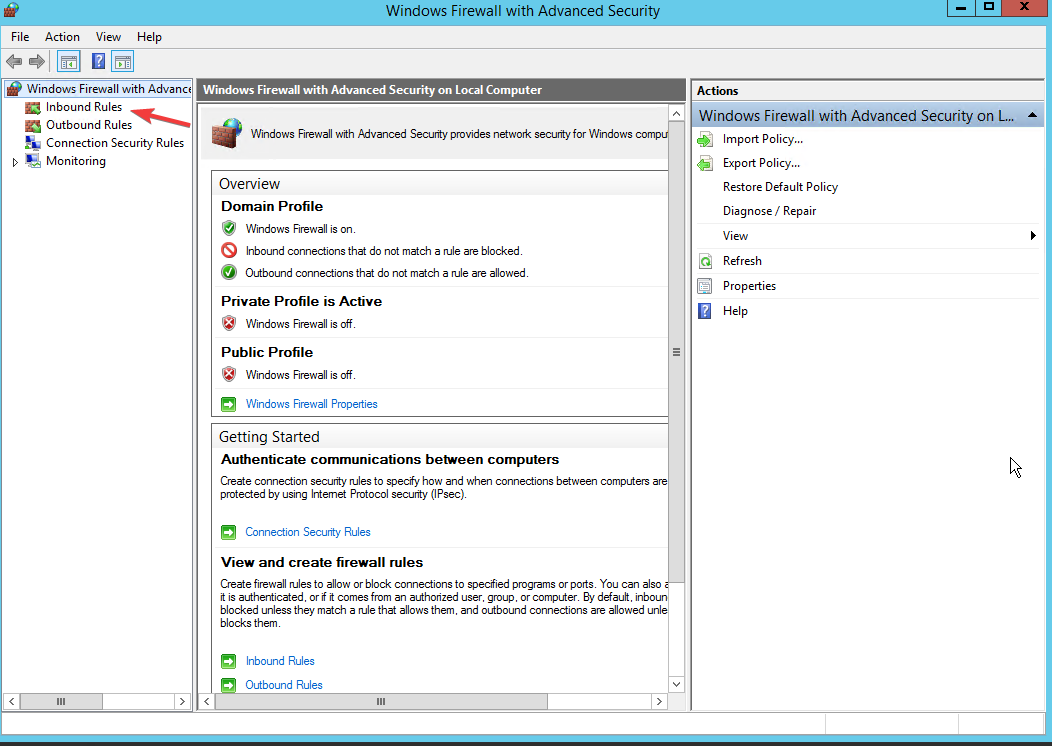
Task: Toggle Show/Hide Console Tree toolbar icon
Action: 68,62
